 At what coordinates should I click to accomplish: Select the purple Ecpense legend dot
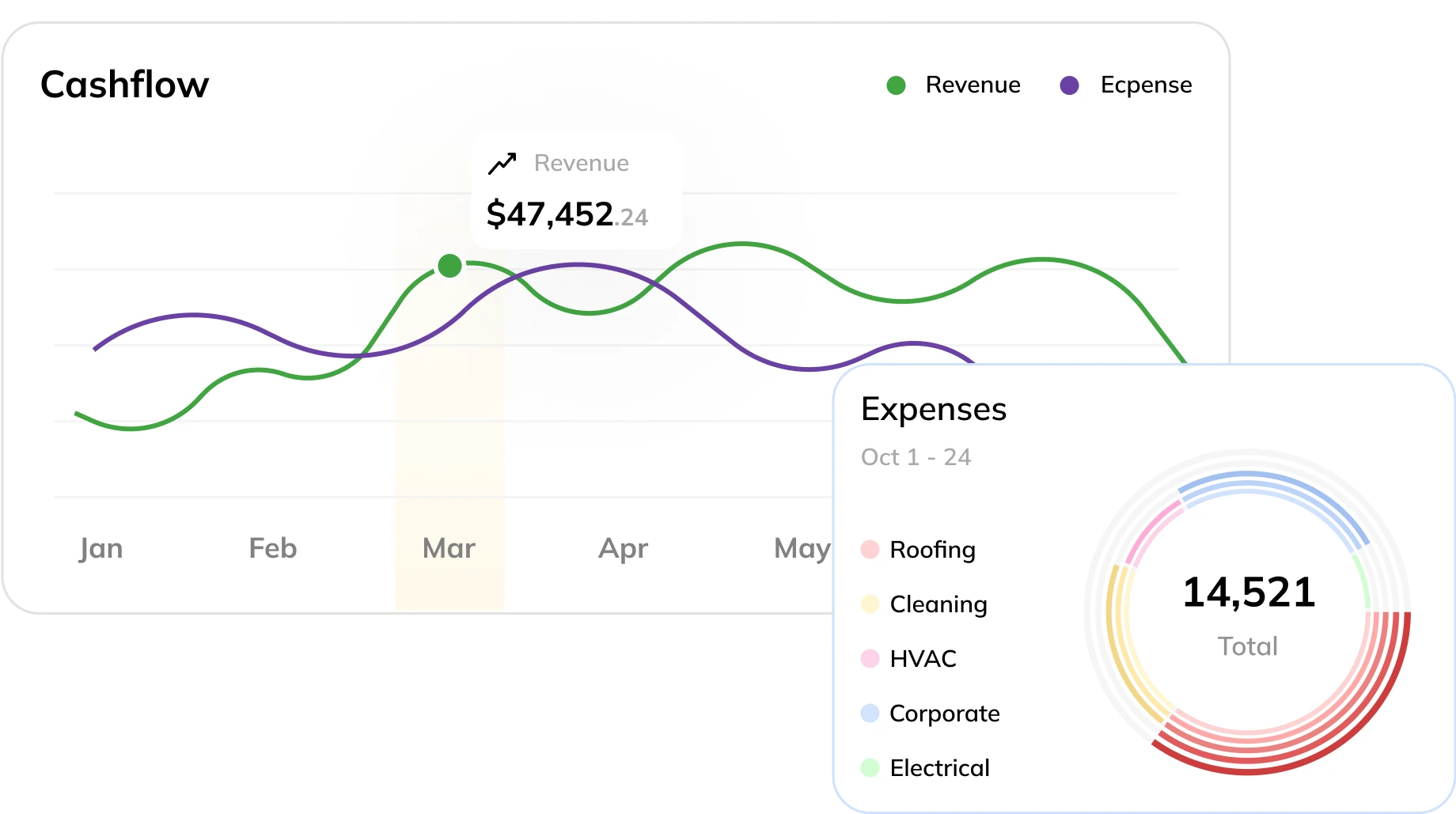1069,85
